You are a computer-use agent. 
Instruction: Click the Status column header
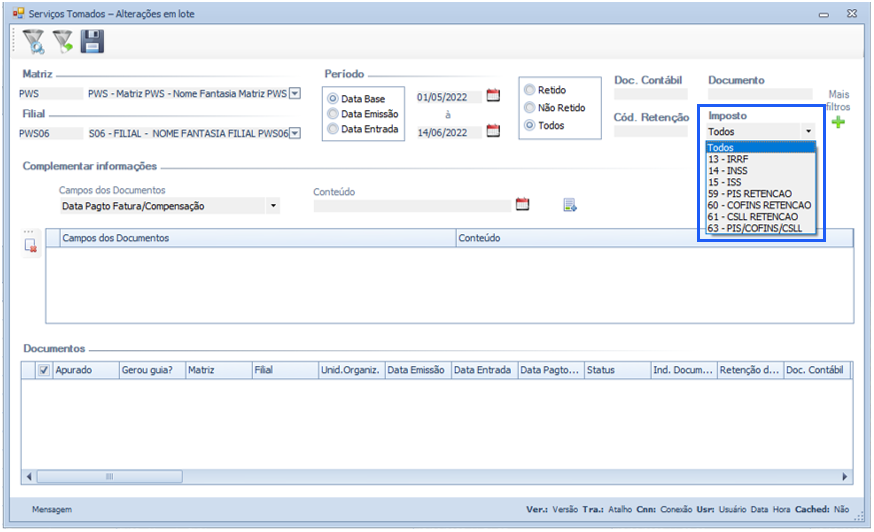pos(616,370)
